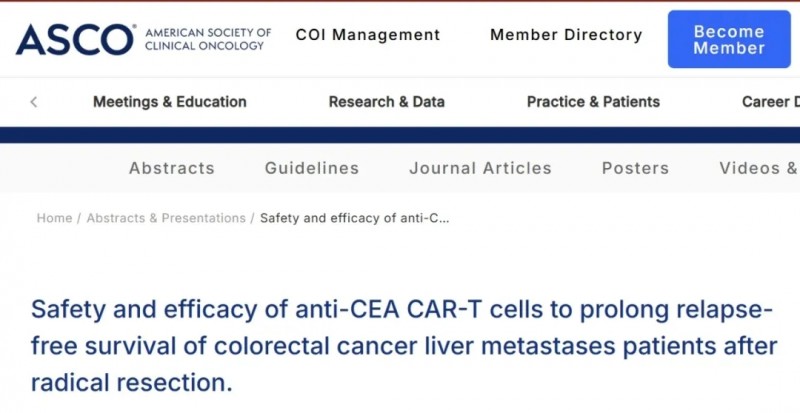Expand the Meetings & Education menu
The image size is (800, 413).
[x=169, y=102]
